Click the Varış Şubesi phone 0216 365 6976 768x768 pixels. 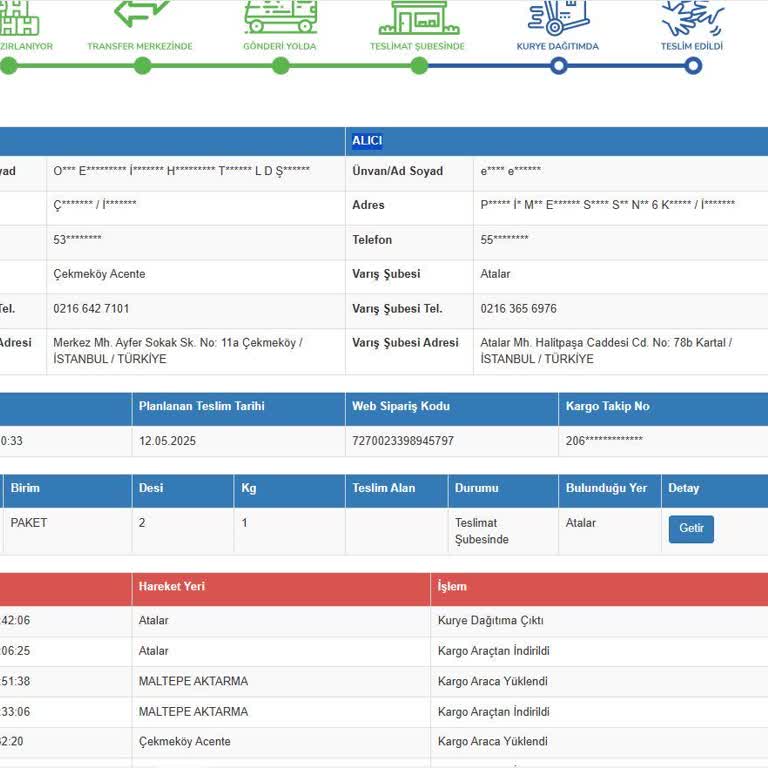point(518,309)
